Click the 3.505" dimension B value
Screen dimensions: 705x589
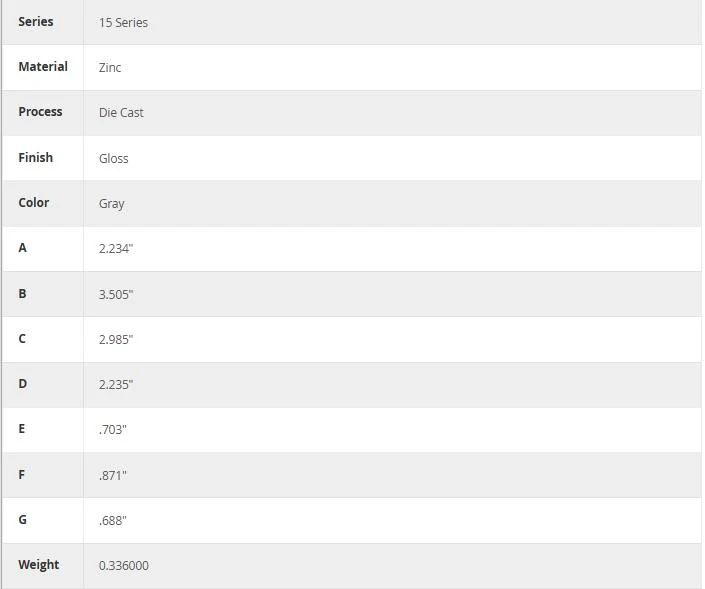tap(116, 294)
